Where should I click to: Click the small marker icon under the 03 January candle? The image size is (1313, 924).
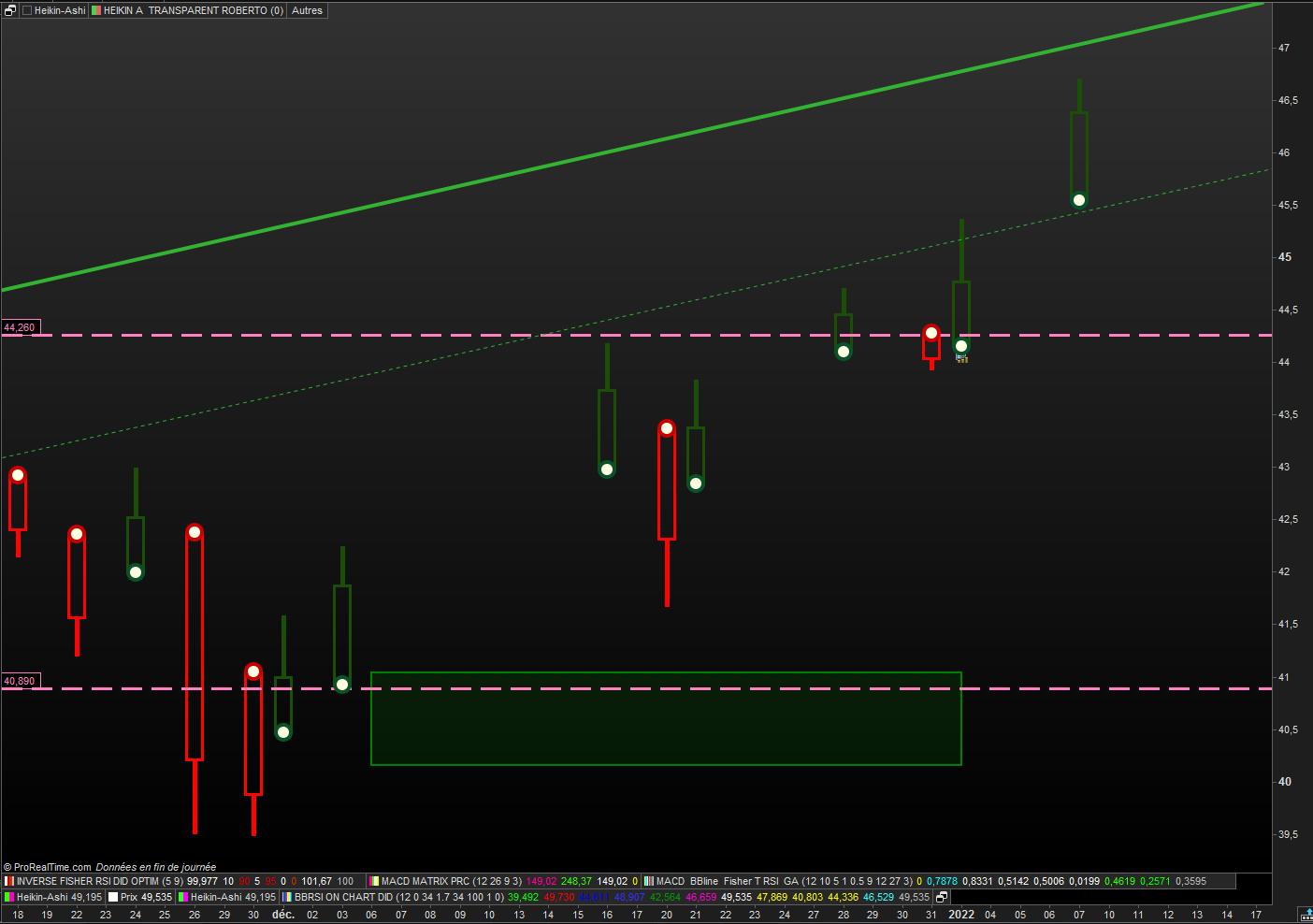961,358
